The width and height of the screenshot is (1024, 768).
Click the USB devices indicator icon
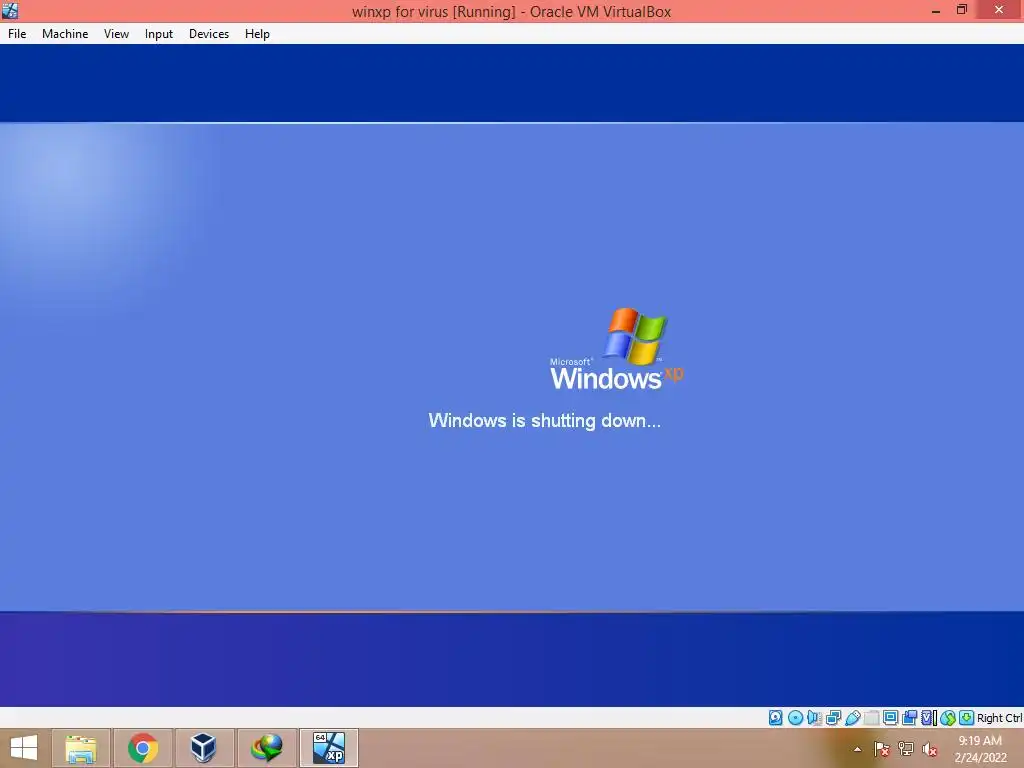(x=853, y=718)
